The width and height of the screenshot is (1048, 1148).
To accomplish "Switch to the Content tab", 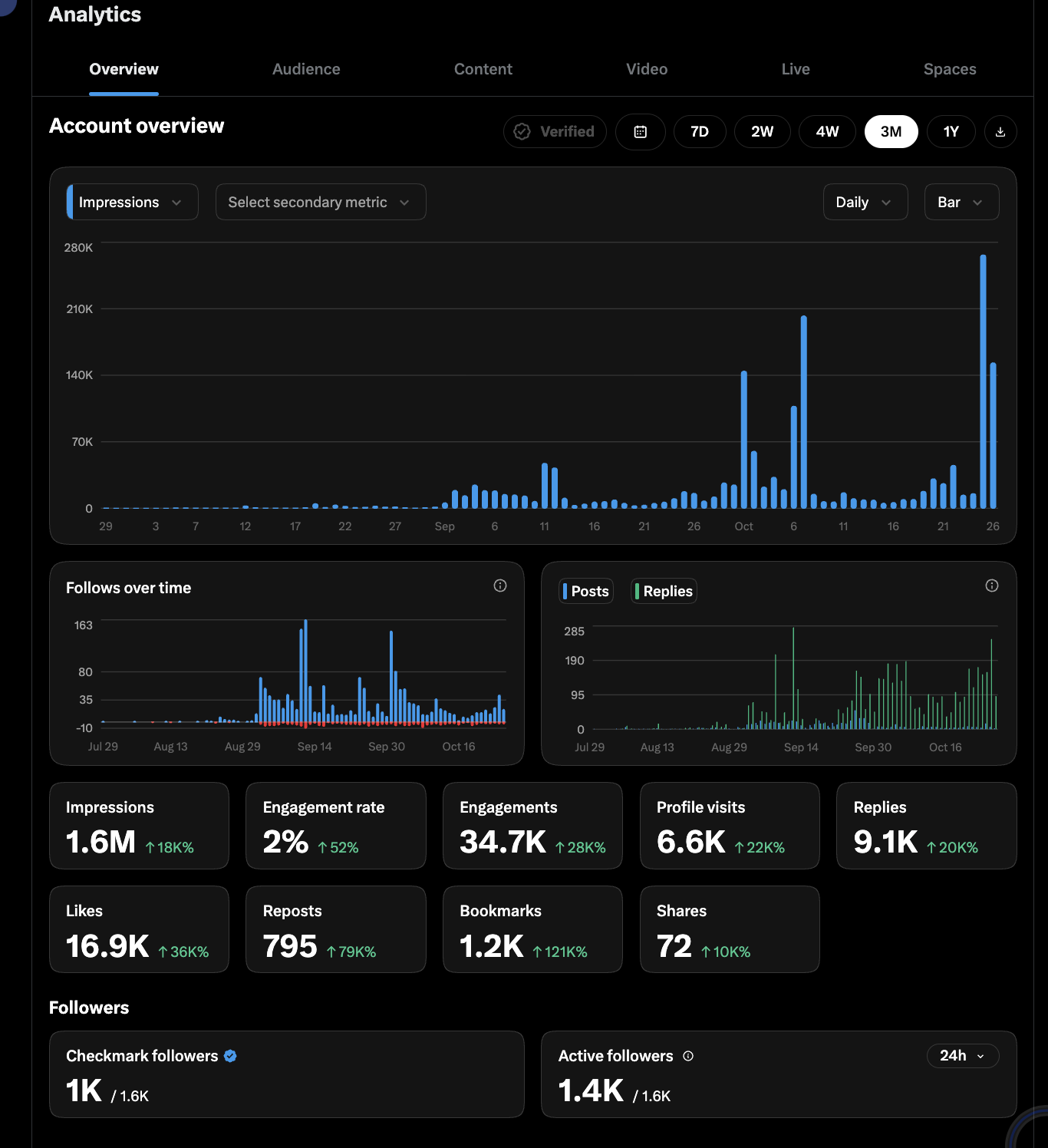I will point(483,69).
